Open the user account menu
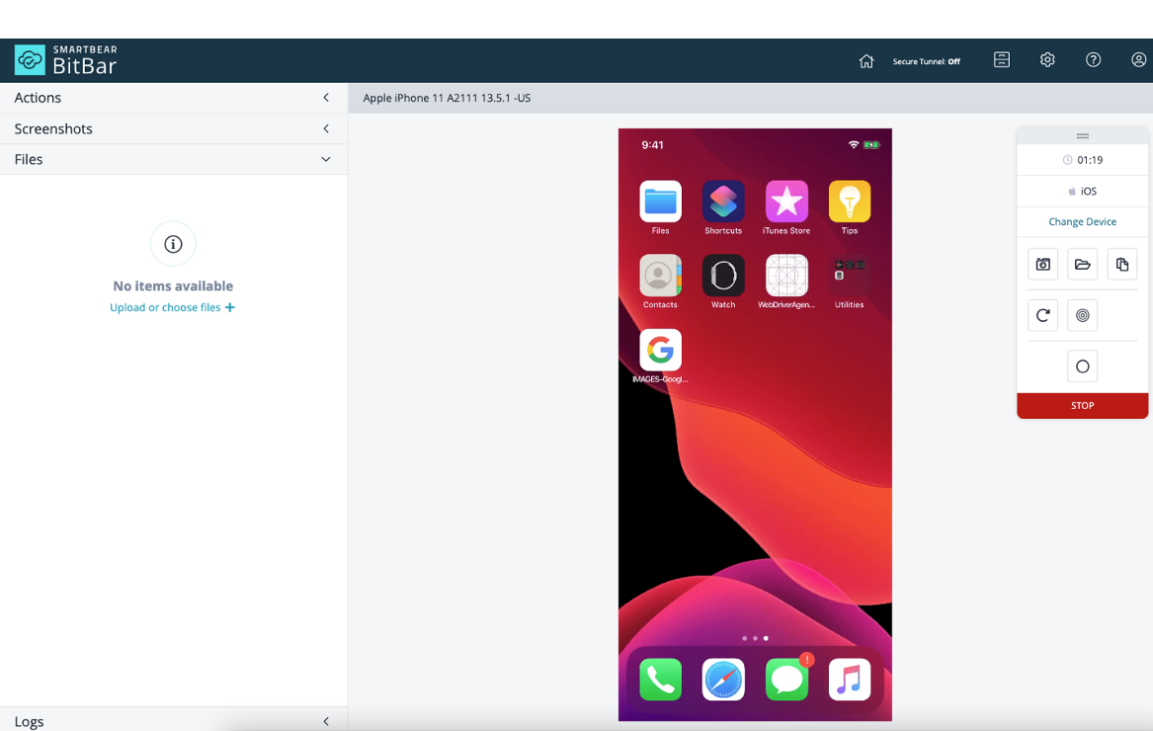The height and width of the screenshot is (731, 1153). pos(1138,60)
